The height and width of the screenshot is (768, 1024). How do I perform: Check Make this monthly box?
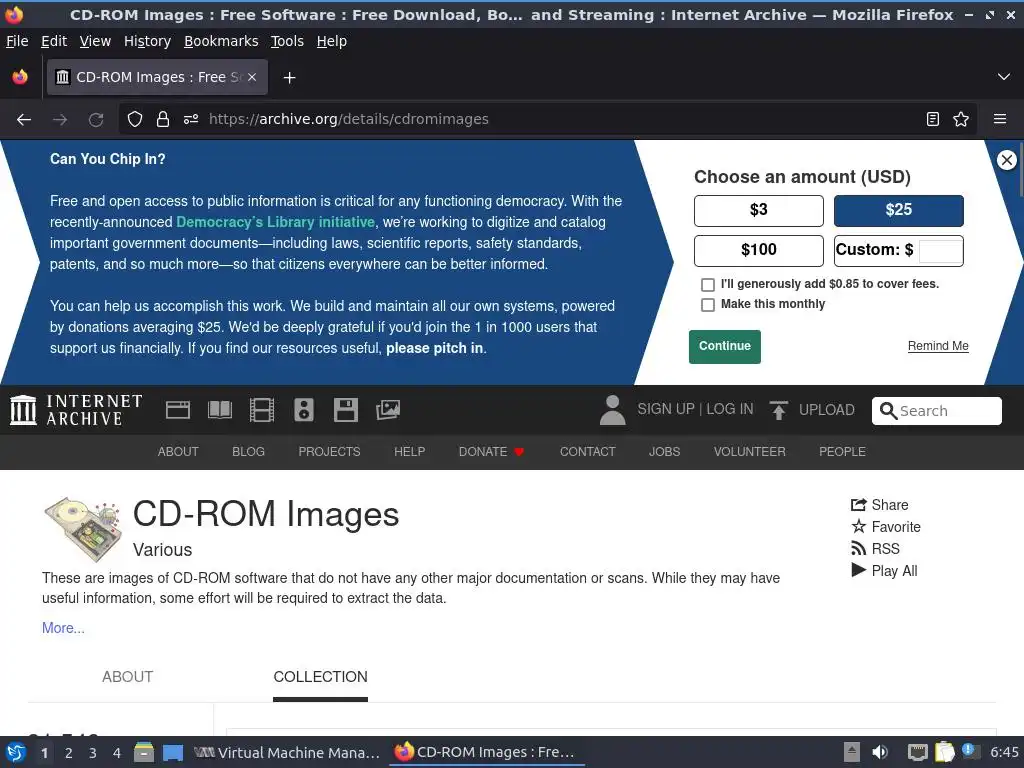707,305
